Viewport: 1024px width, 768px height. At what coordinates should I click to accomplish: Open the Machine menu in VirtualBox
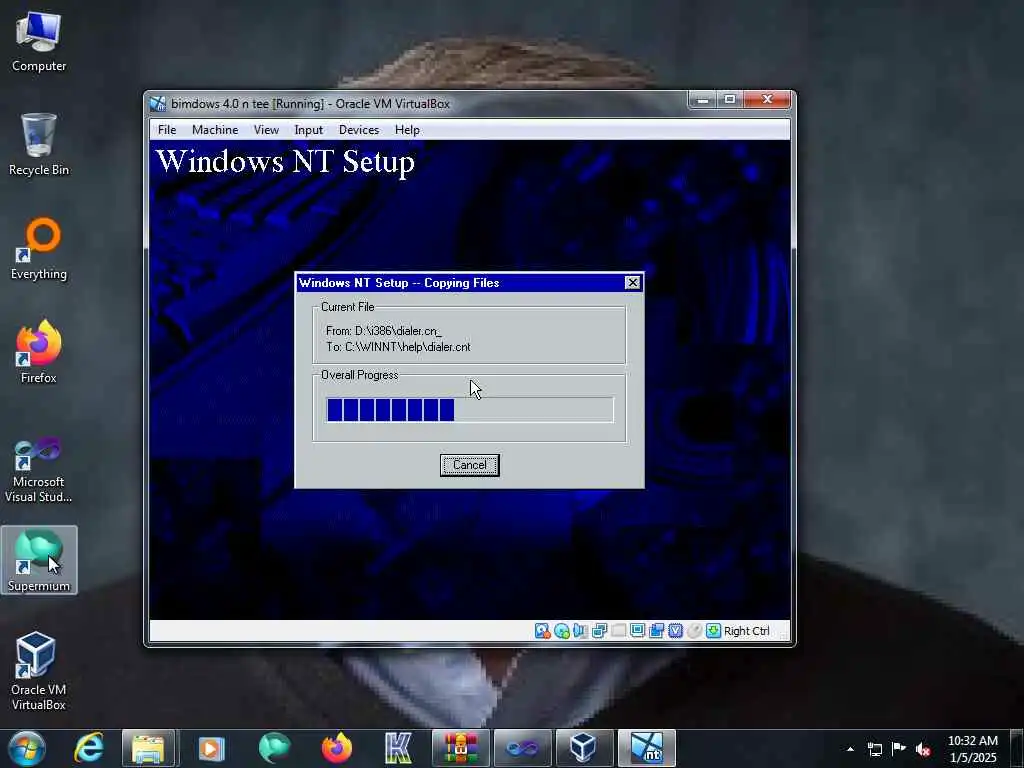[x=215, y=130]
